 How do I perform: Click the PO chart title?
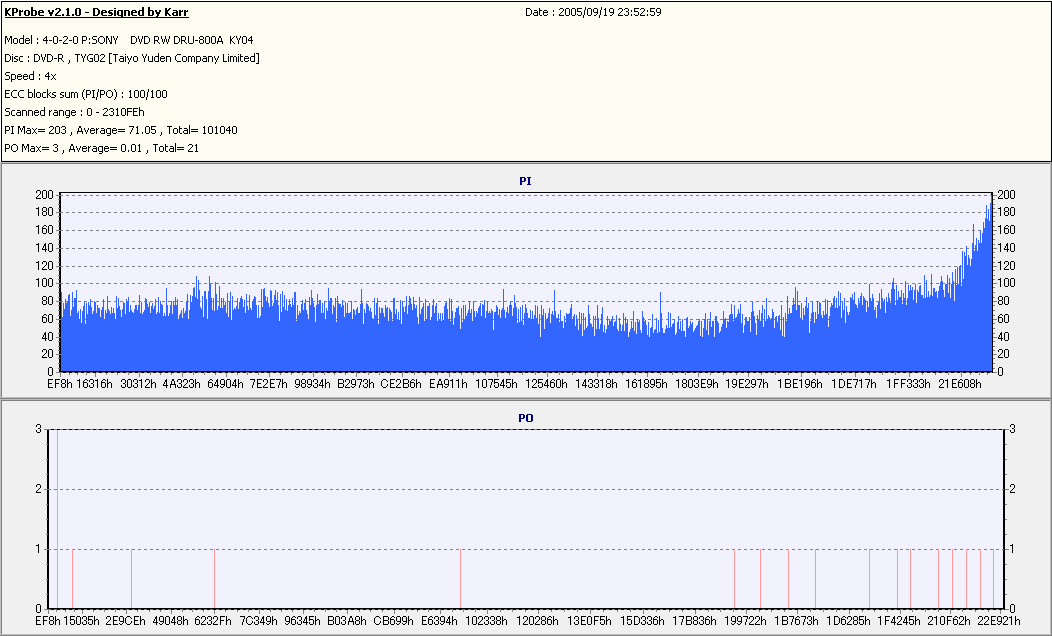click(525, 418)
